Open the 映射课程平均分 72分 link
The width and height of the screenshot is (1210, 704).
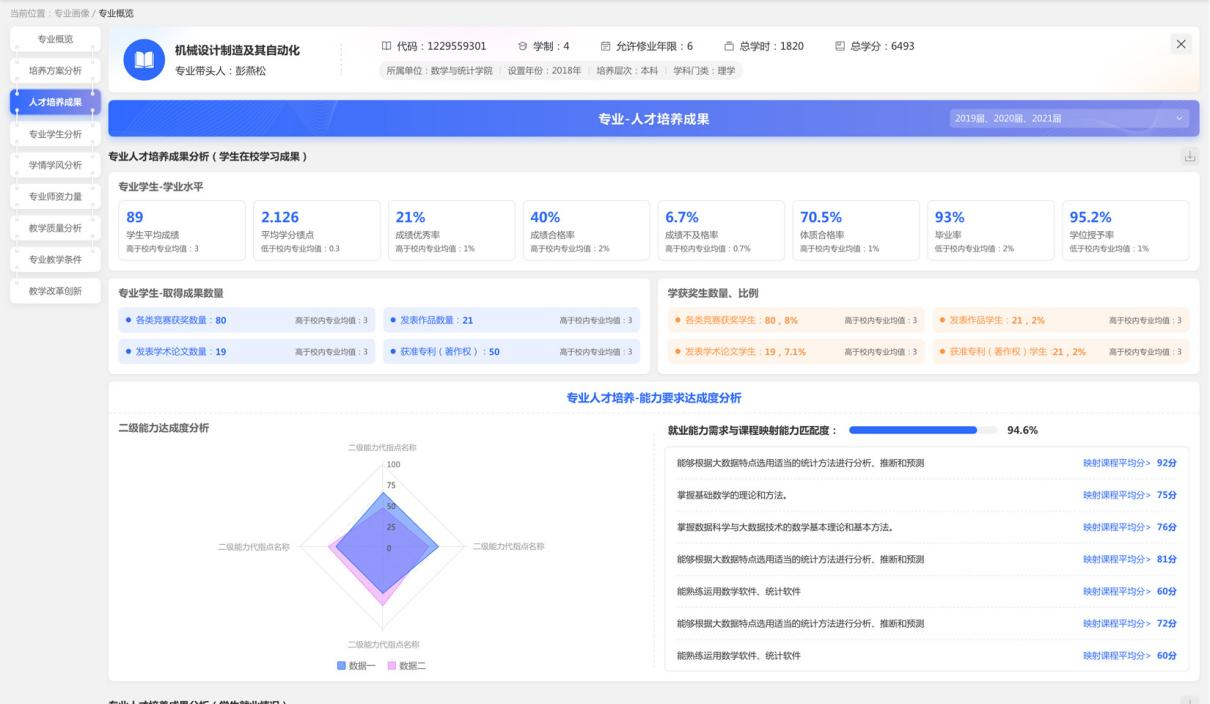1129,623
